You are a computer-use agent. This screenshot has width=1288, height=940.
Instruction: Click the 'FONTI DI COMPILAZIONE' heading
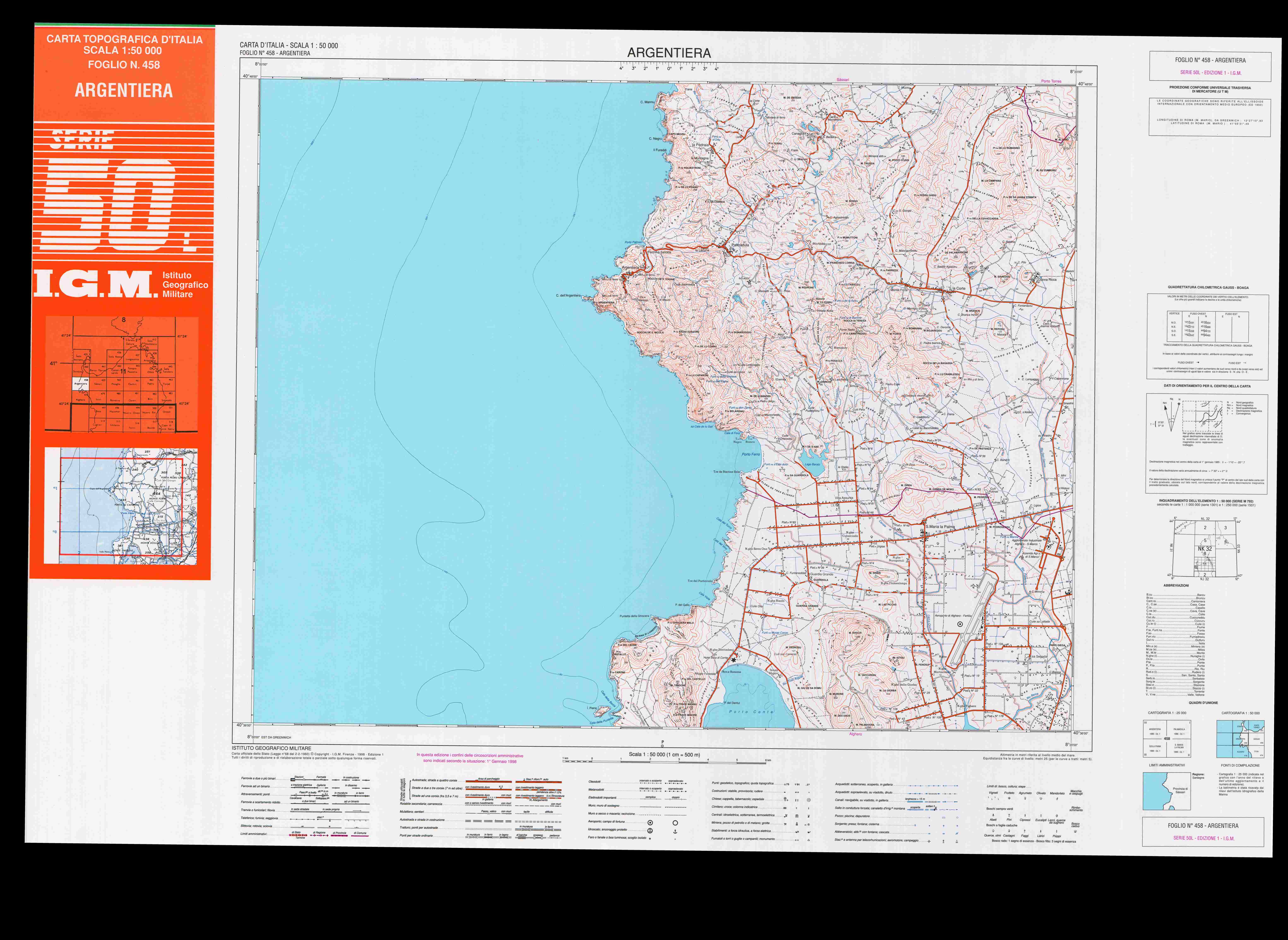(1240, 765)
